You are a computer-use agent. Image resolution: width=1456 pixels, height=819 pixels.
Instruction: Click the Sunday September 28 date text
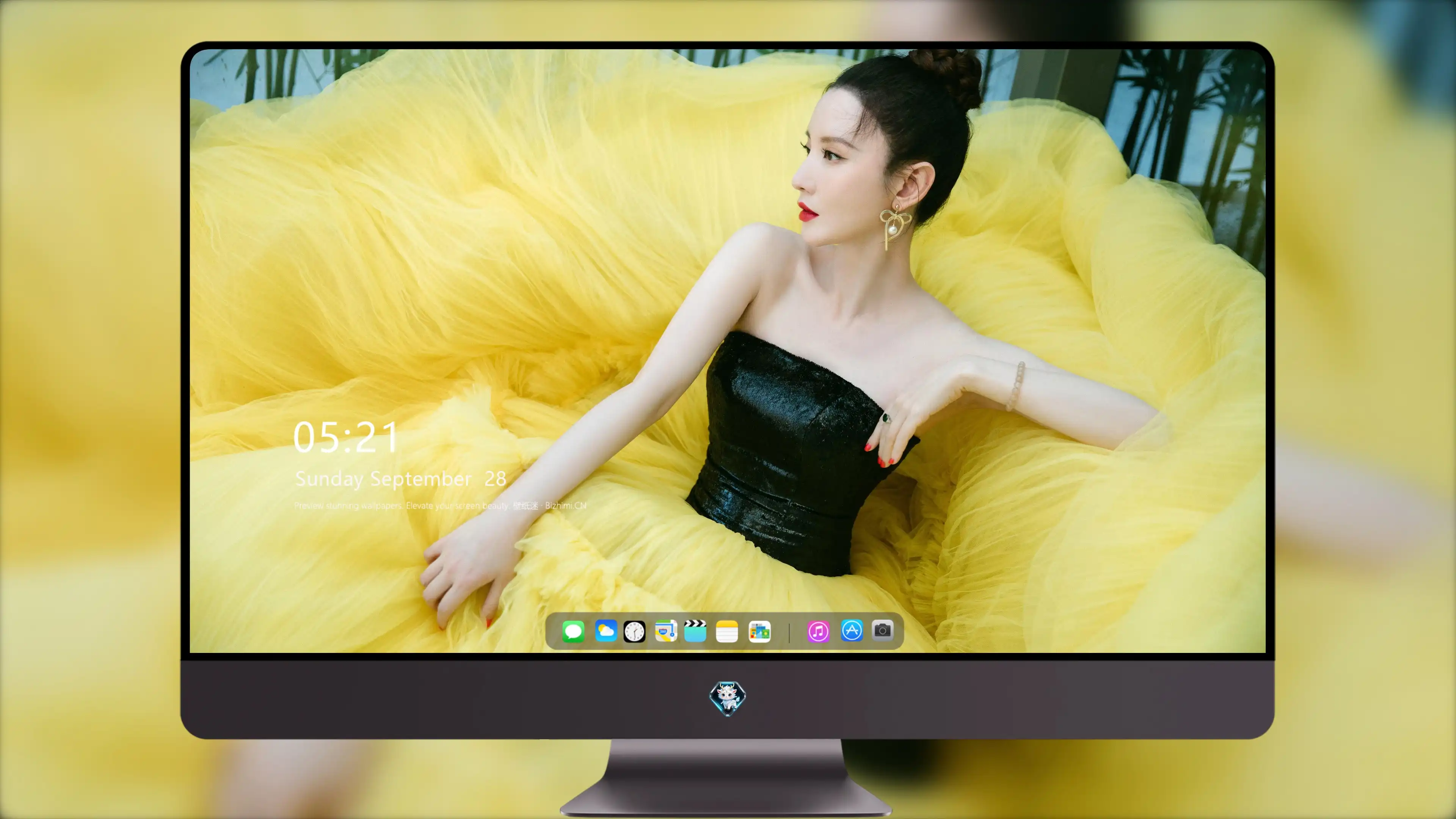pos(400,479)
